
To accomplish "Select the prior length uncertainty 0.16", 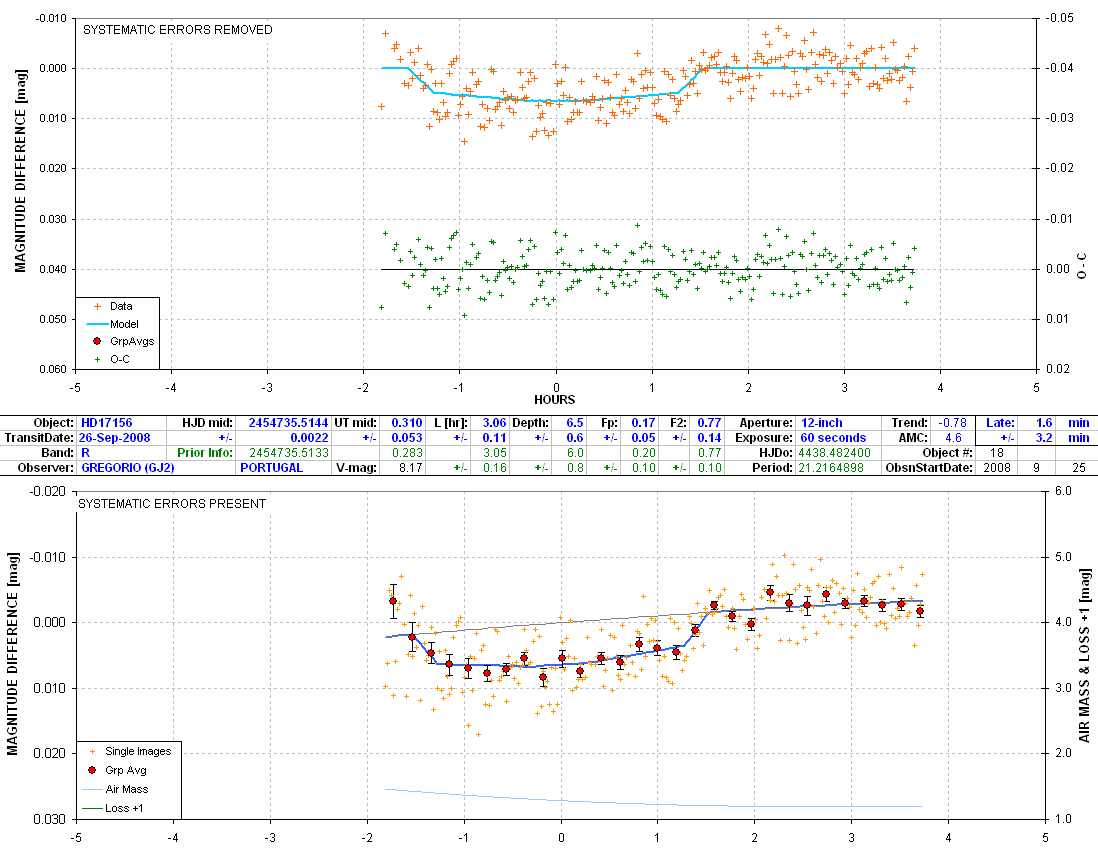I will pyautogui.click(x=494, y=468).
